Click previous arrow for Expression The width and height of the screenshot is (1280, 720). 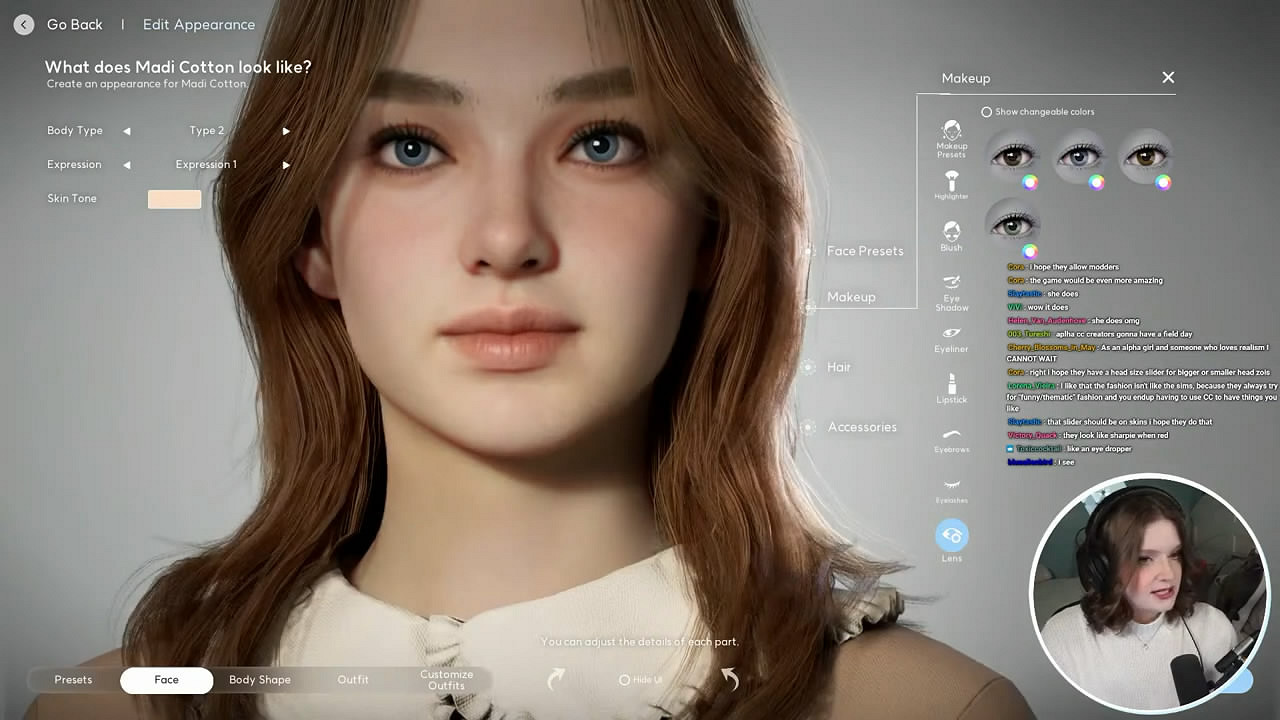(127, 165)
